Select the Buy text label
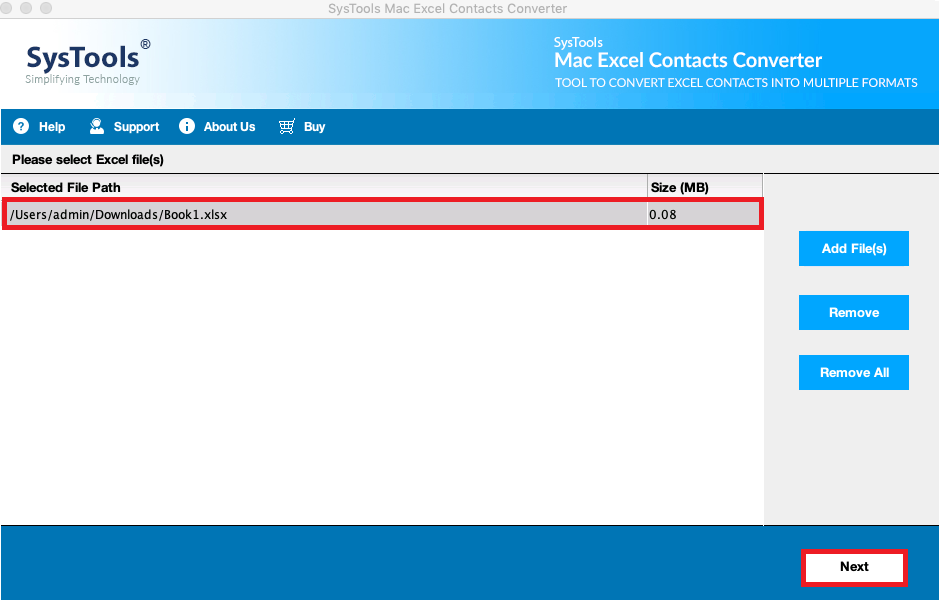Image resolution: width=939 pixels, height=600 pixels. pos(314,127)
